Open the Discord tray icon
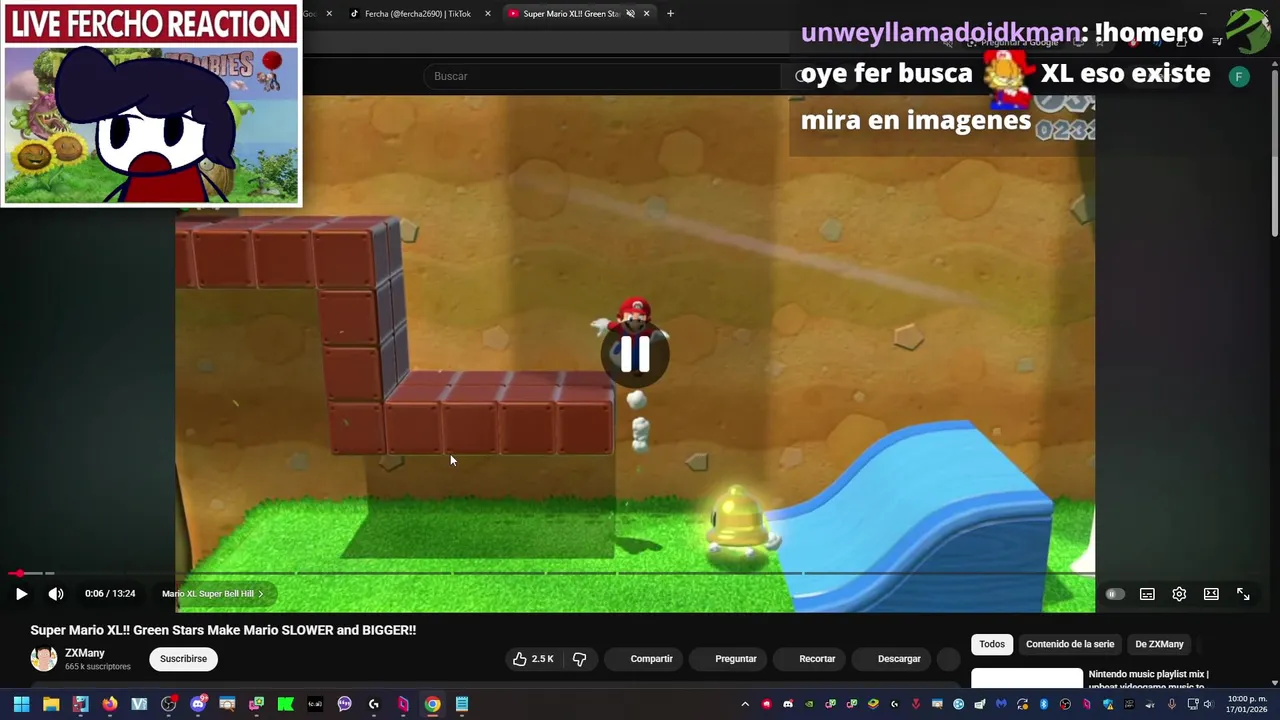Viewport: 1280px width, 720px height. (x=788, y=704)
